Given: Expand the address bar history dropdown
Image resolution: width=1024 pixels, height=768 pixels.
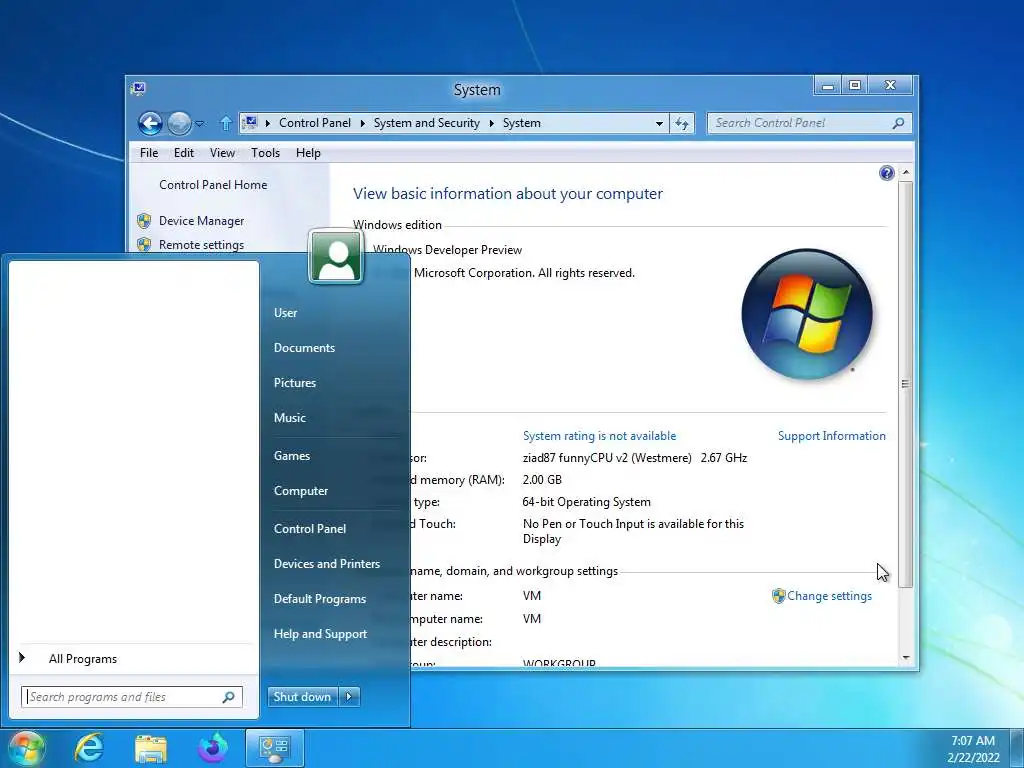Looking at the screenshot, I should coord(659,123).
